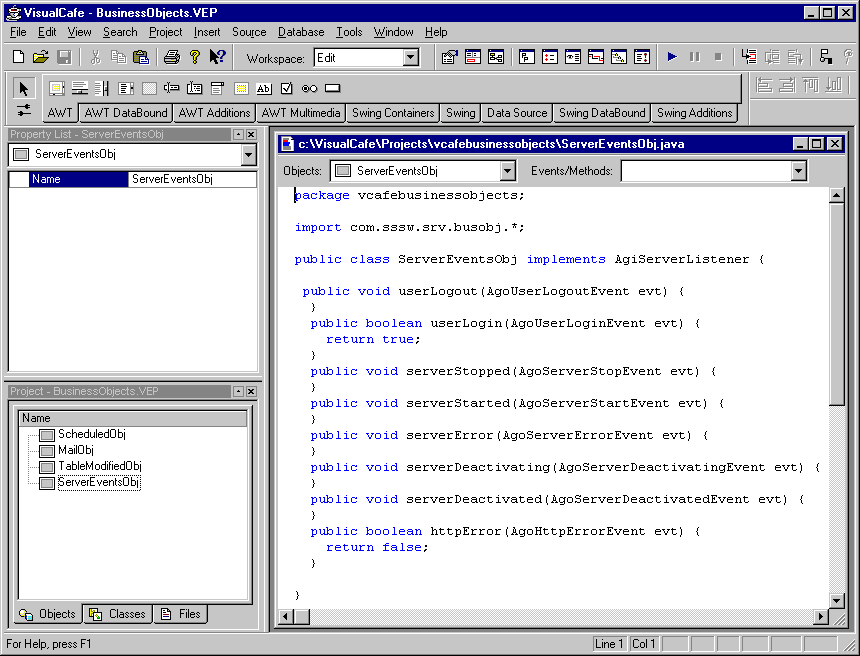Click the source editor's vertical scrollbar up arrow
Screen dimensions: 860x656
pos(836,195)
